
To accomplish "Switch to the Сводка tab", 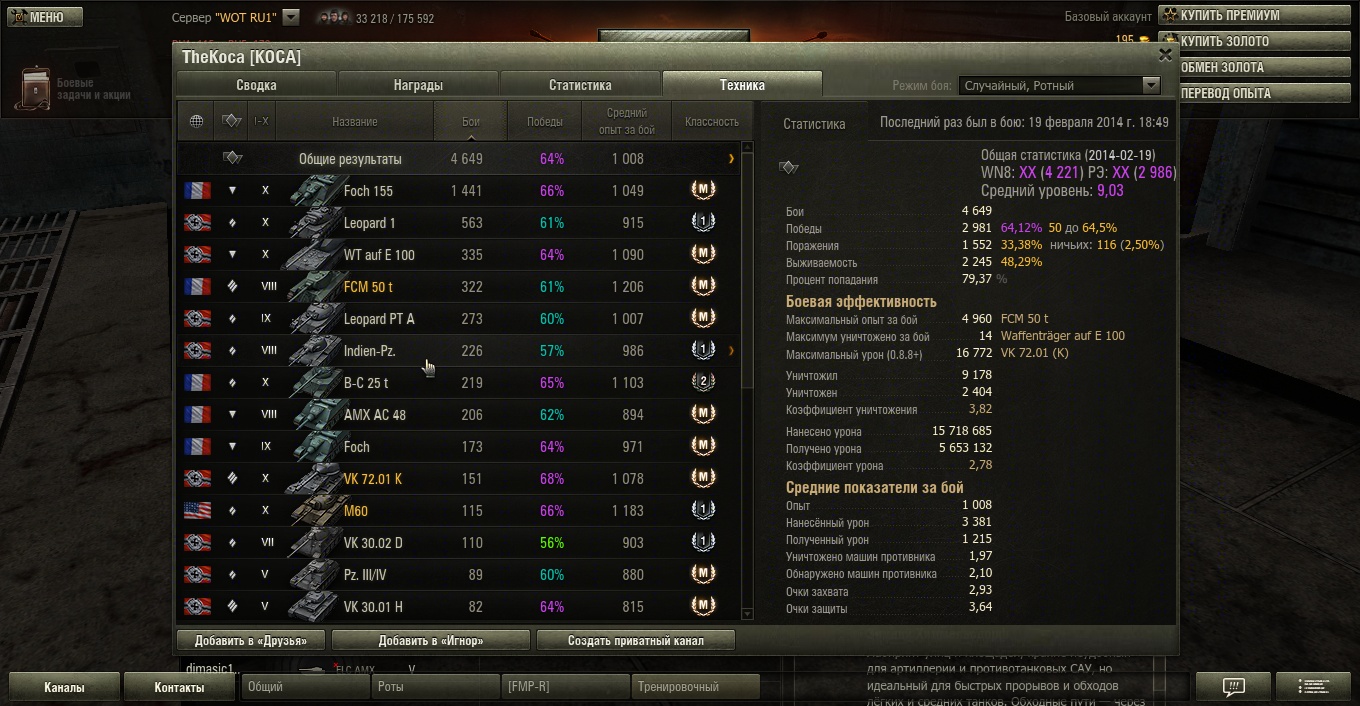I will click(x=256, y=85).
